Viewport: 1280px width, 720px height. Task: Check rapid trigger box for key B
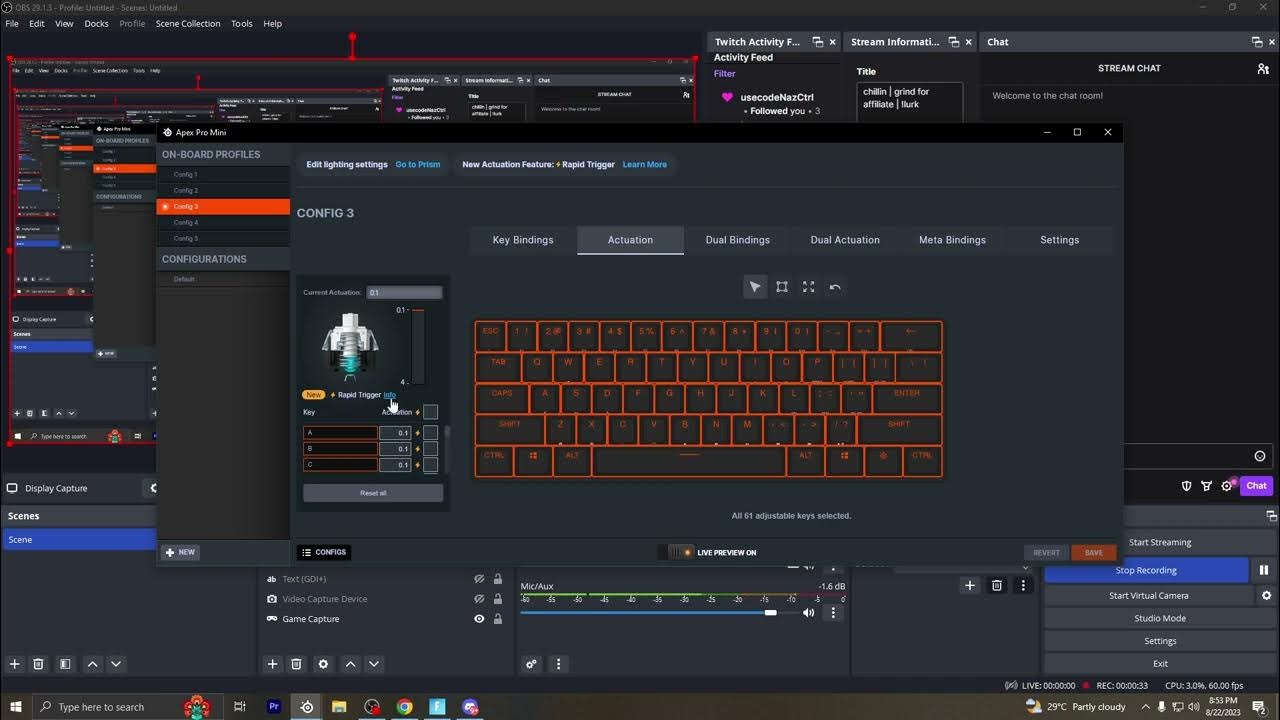click(x=430, y=449)
